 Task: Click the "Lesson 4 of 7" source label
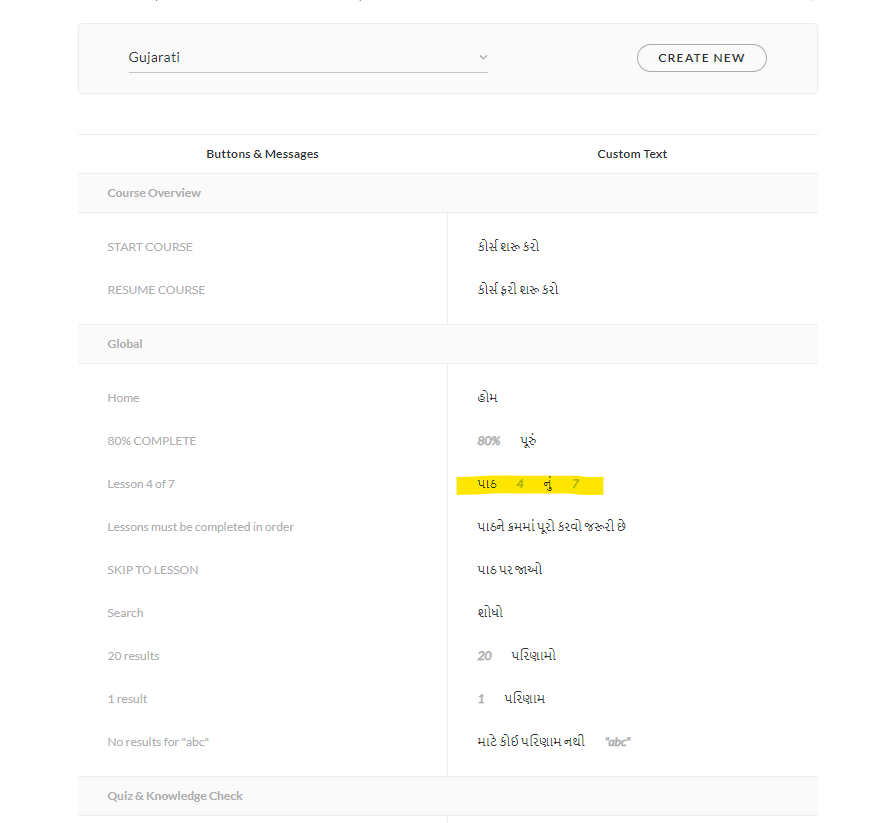tap(141, 484)
